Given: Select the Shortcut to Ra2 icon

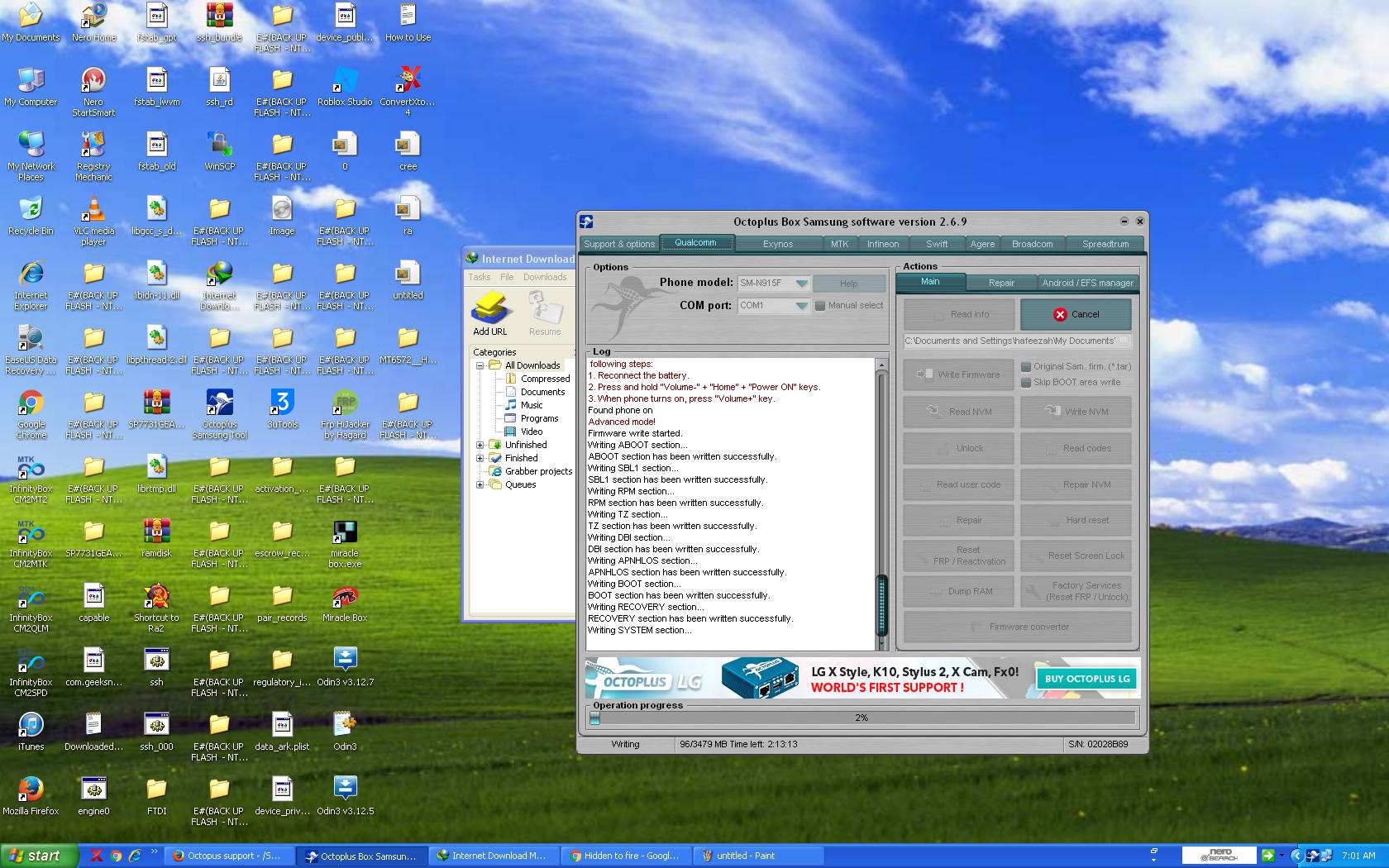Looking at the screenshot, I should (156, 608).
